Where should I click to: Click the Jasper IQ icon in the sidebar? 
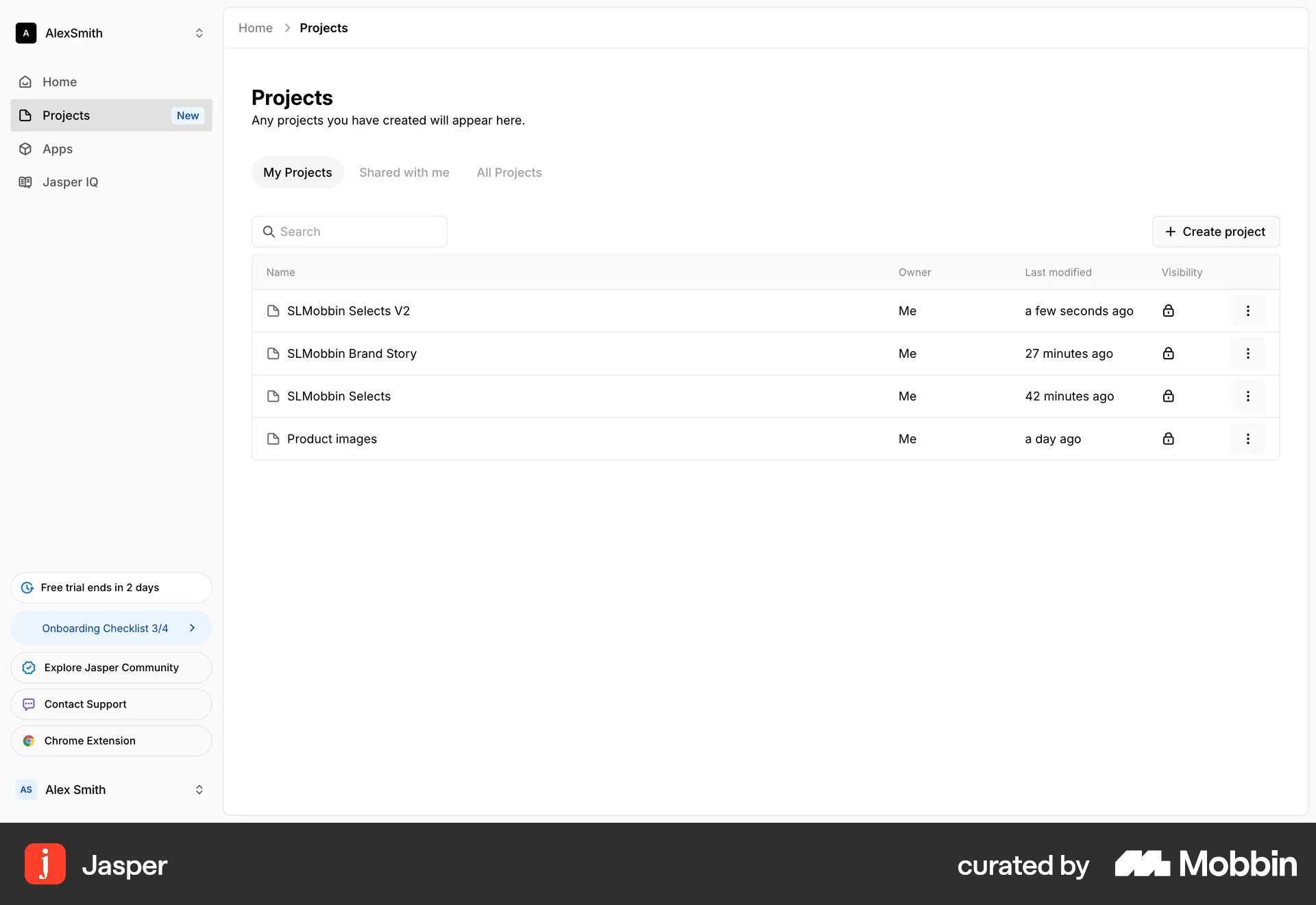[x=25, y=182]
